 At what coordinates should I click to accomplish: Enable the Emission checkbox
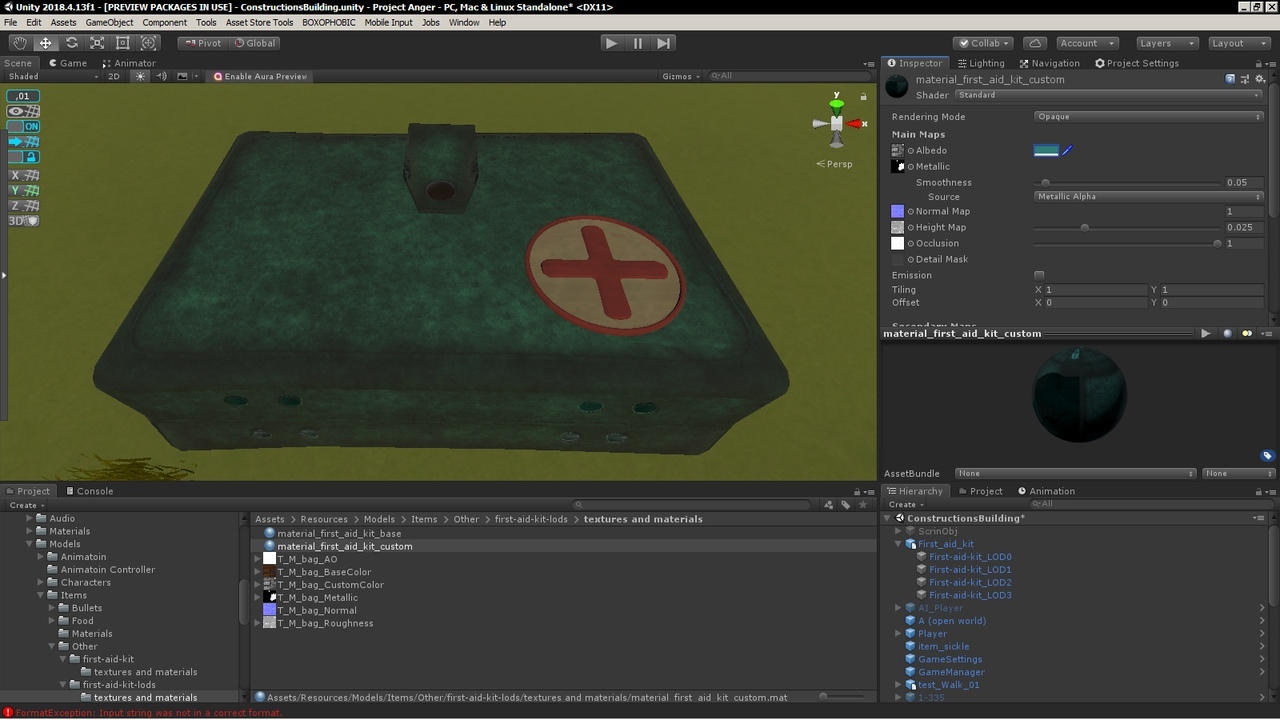click(x=1039, y=275)
